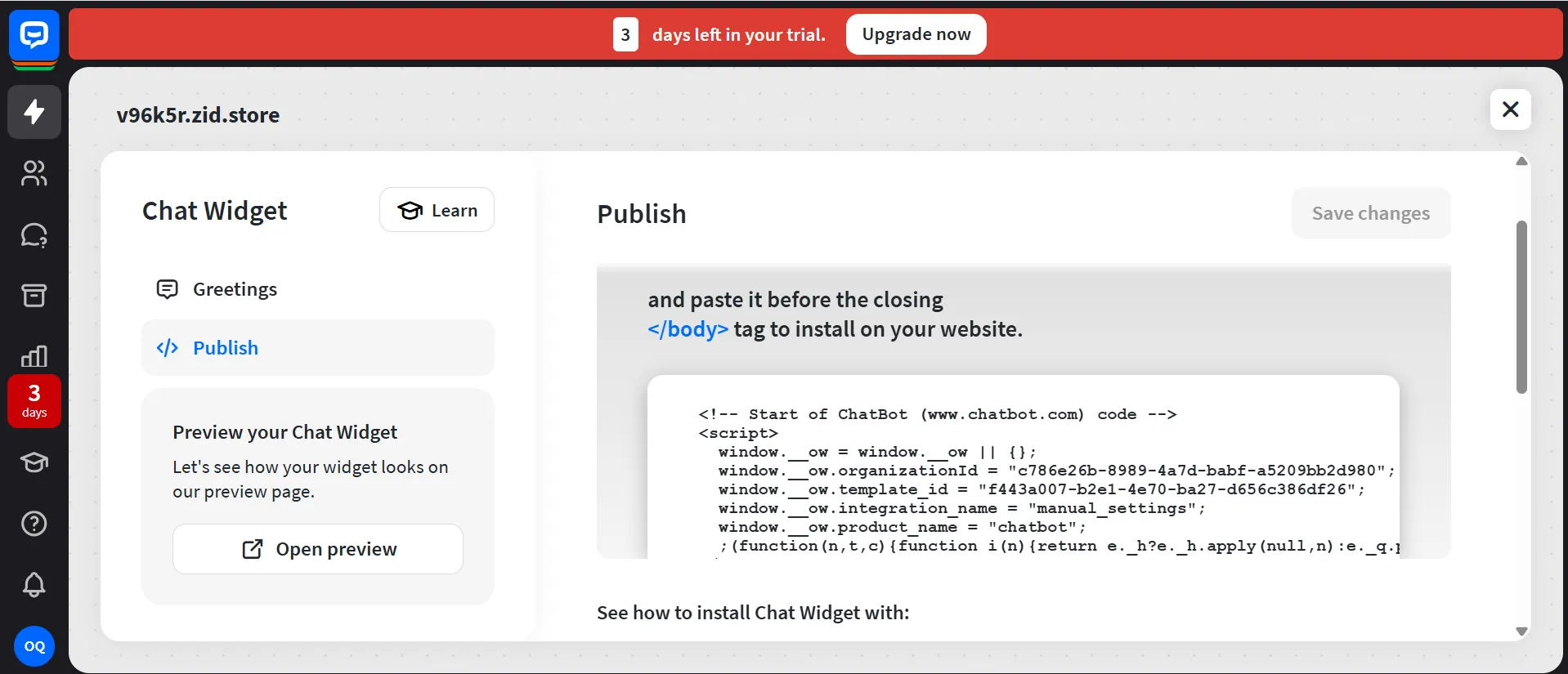Click the vertical scrollbar thumb
This screenshot has height=674, width=1568.
coord(1521,306)
